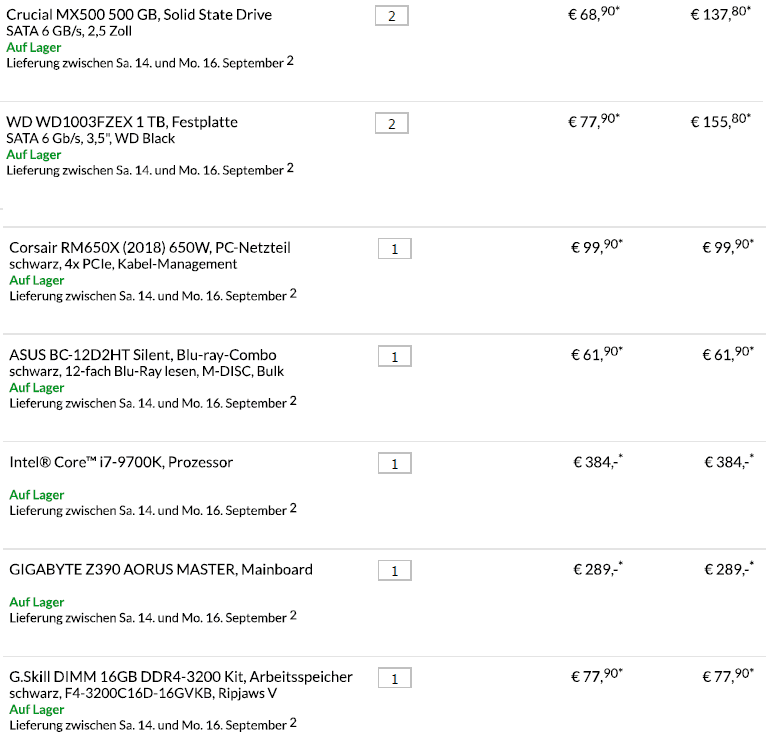Click quantity field for ASUS BC-12D2HT Blu-ray-Combo
783x744 pixels.
click(x=394, y=356)
